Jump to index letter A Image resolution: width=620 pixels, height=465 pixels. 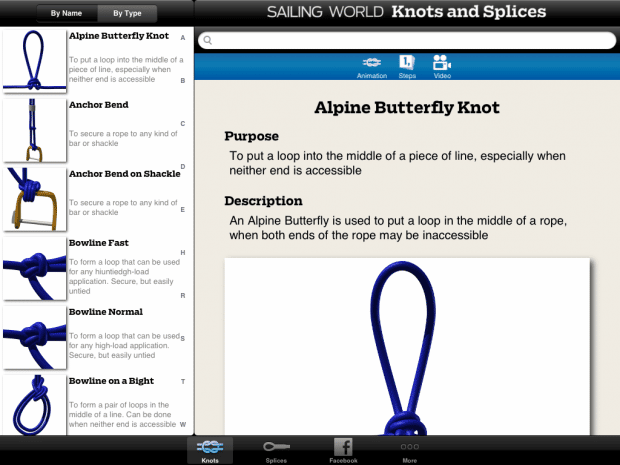point(183,38)
